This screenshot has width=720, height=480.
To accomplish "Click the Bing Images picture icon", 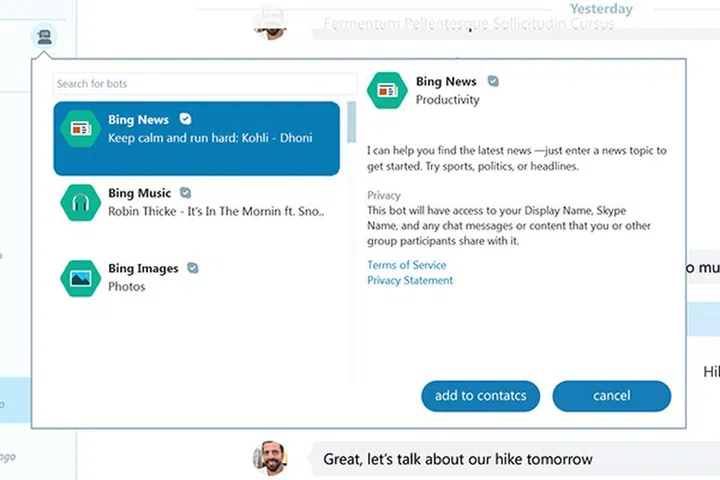I will [80, 277].
